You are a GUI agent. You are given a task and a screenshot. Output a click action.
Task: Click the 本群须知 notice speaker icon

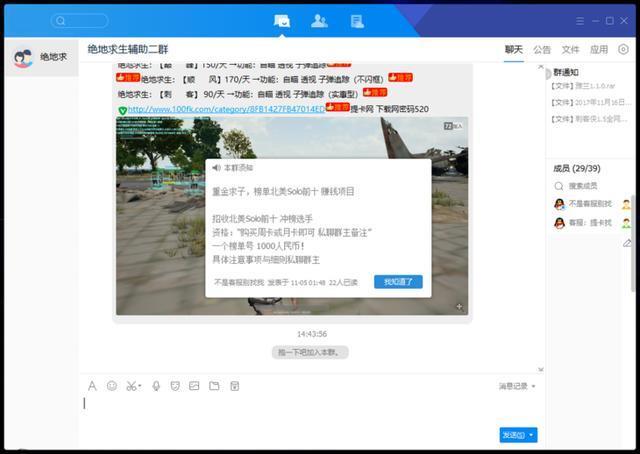pos(216,168)
